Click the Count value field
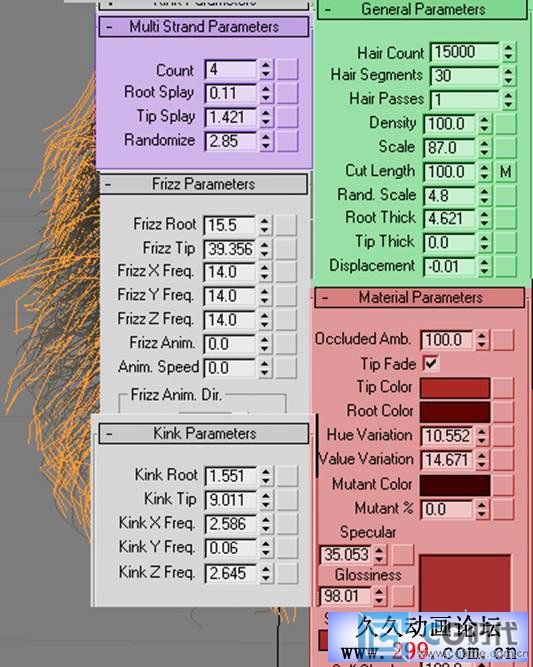The image size is (533, 667). click(230, 70)
